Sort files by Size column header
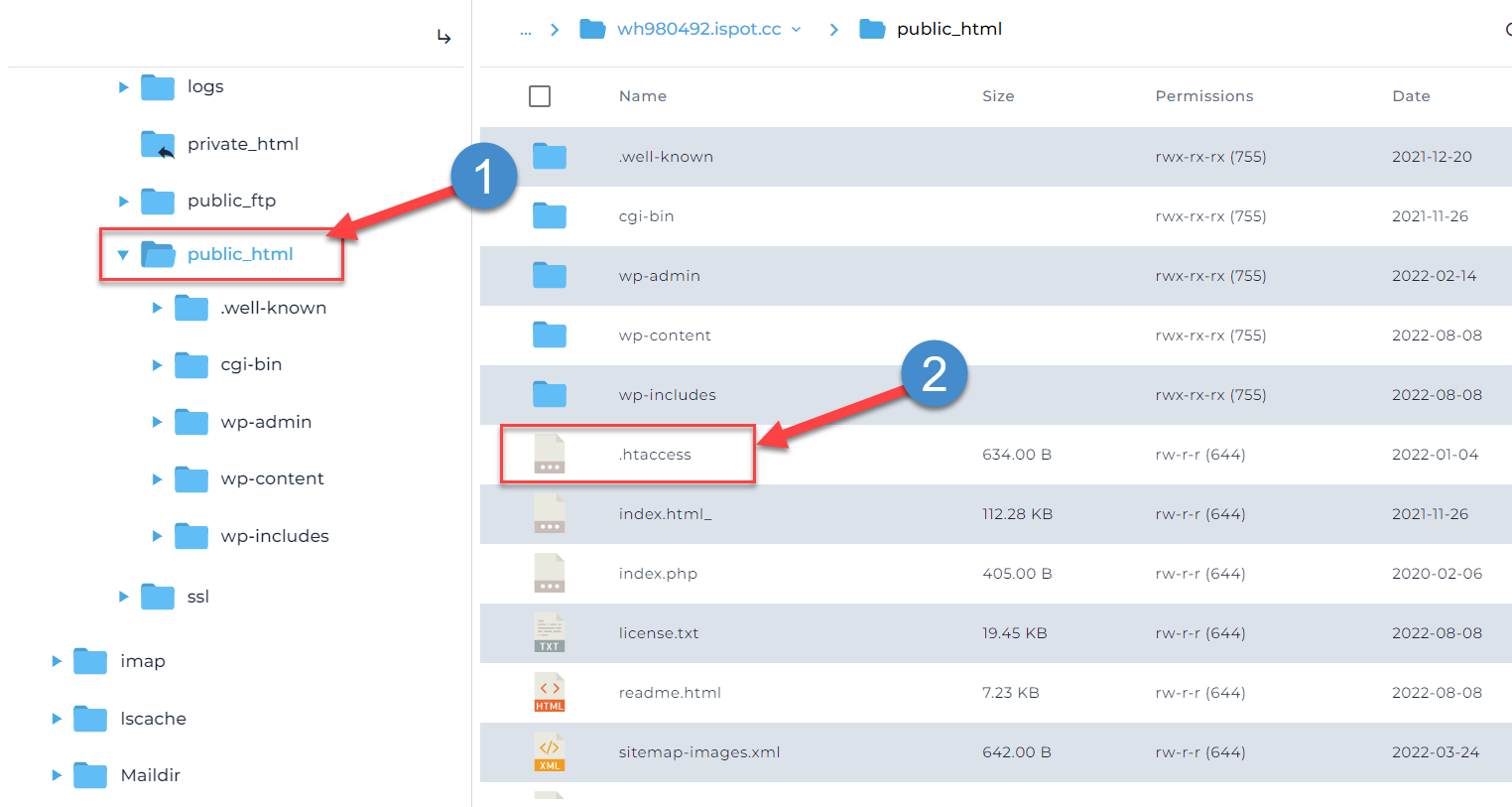The image size is (1512, 807). [x=997, y=96]
